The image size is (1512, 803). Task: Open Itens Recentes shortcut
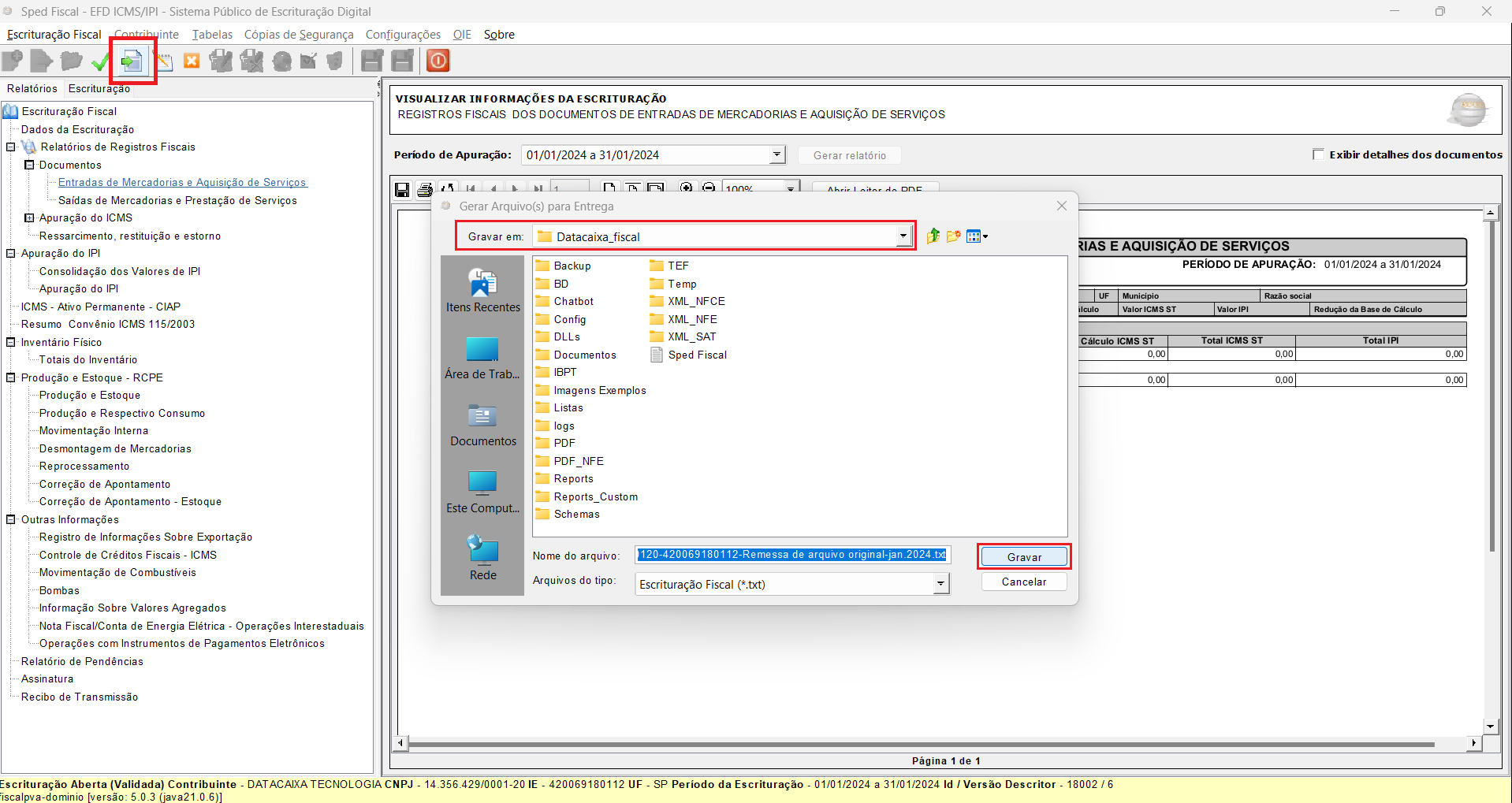(x=482, y=290)
